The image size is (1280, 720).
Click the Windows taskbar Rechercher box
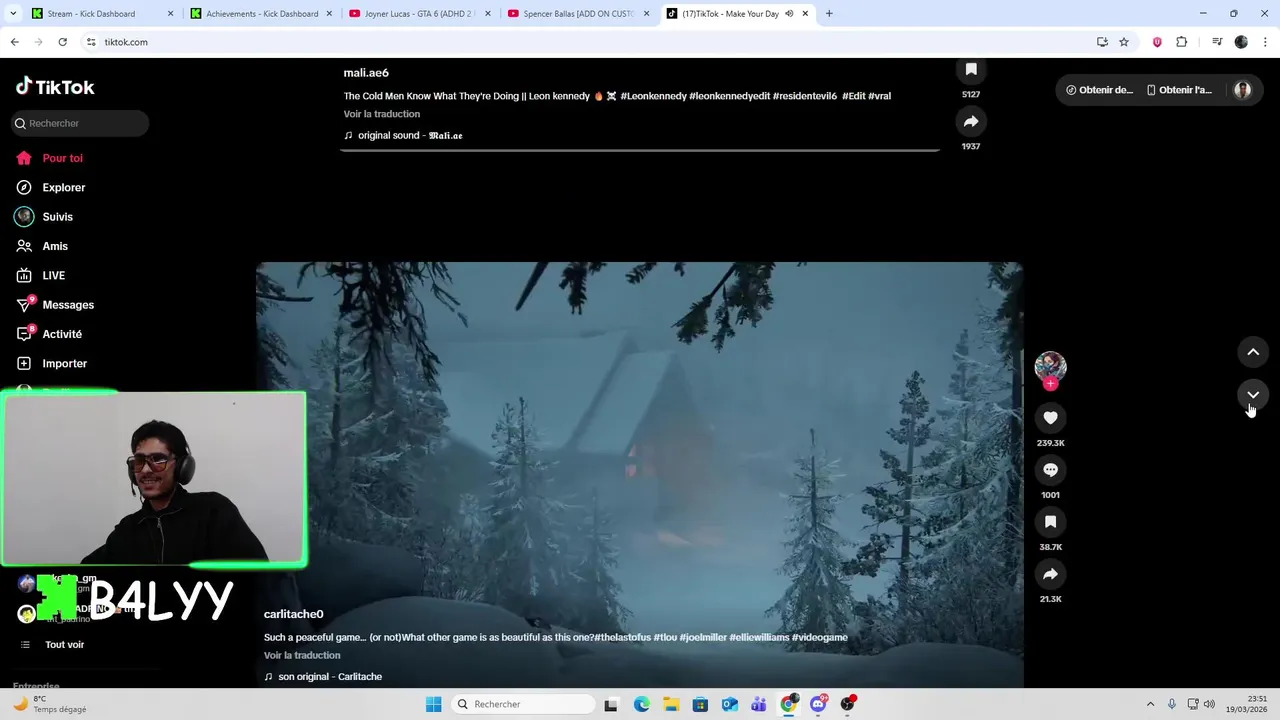click(x=523, y=704)
